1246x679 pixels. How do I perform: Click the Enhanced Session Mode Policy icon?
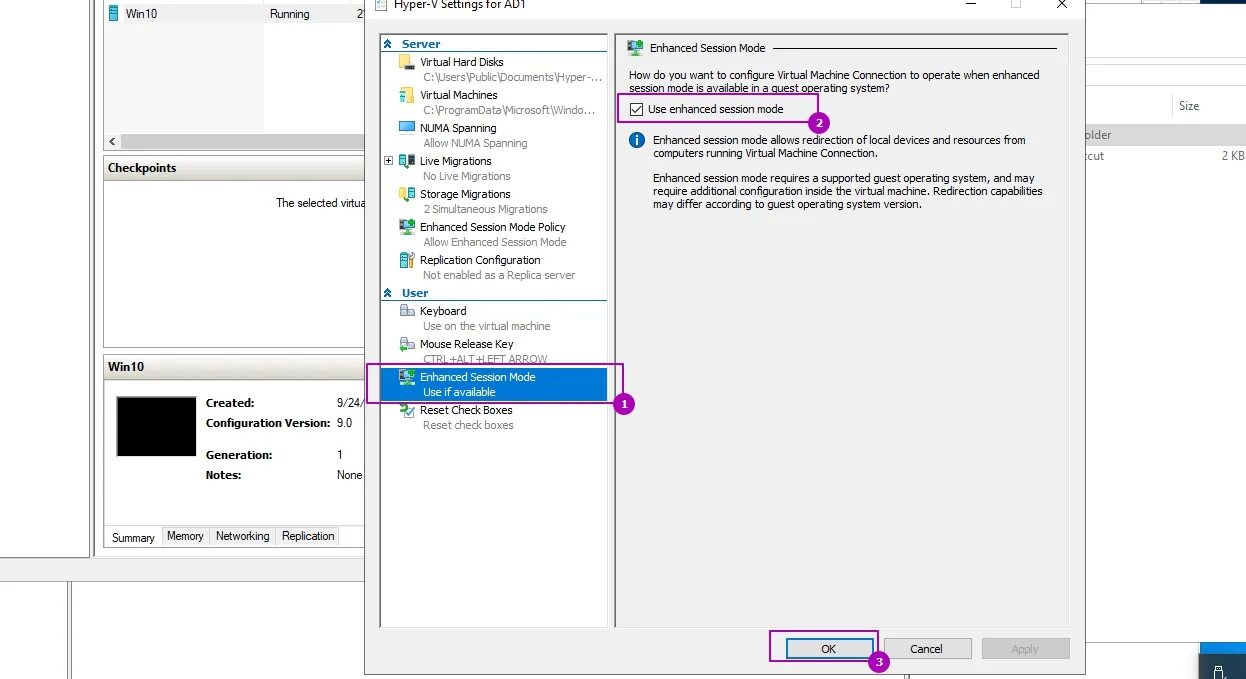pyautogui.click(x=406, y=227)
